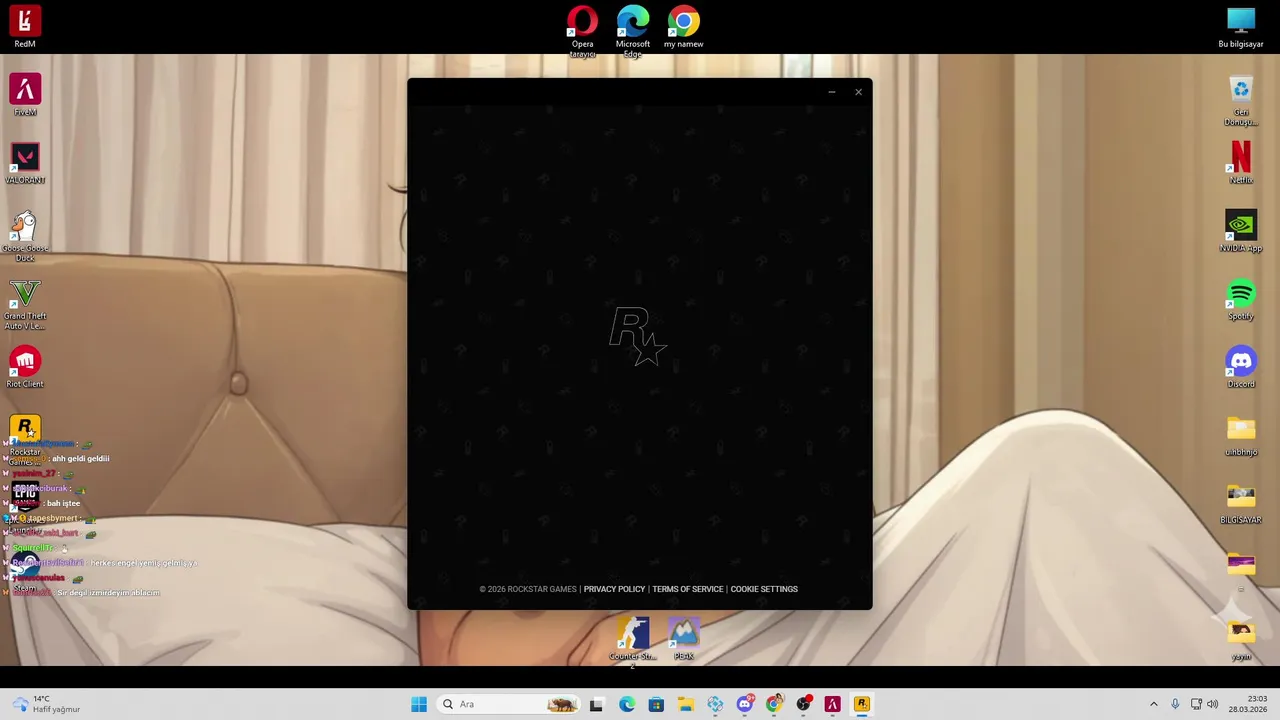Select the Microsoft Edge desktop shortcut
Screen dimensions: 1280x720
pyautogui.click(x=633, y=31)
